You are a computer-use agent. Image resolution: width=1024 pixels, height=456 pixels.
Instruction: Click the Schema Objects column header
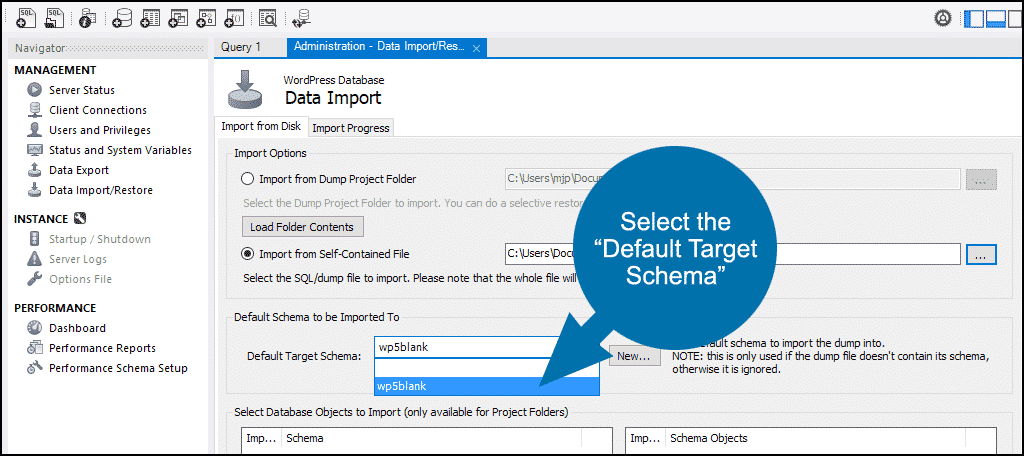tap(815, 438)
